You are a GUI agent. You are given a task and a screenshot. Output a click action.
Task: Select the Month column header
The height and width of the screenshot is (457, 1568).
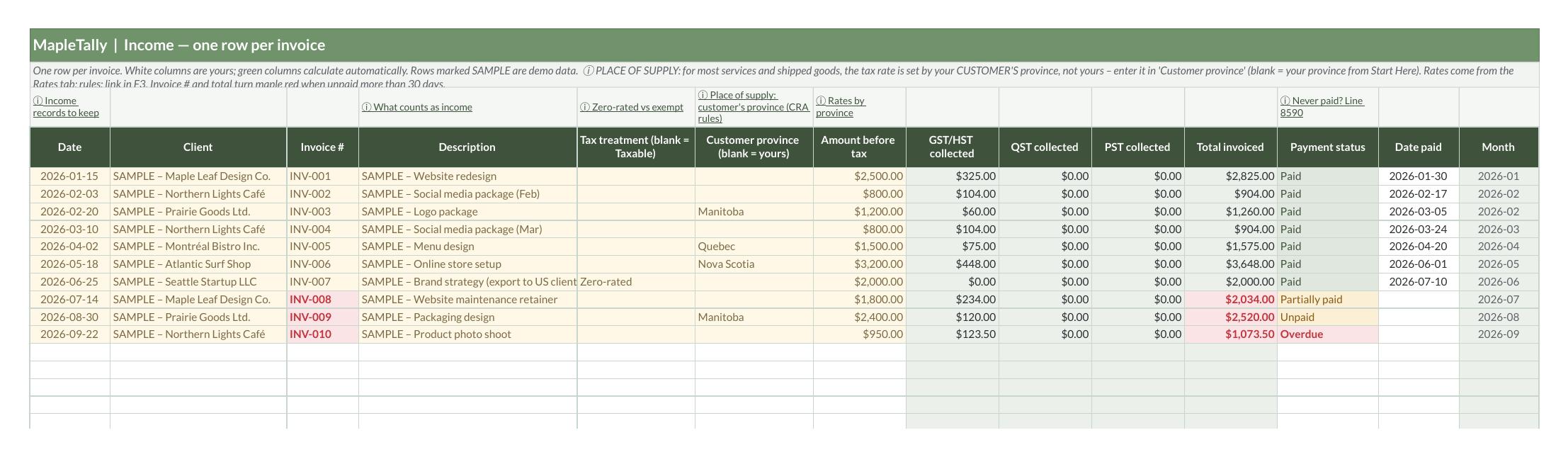point(1499,147)
